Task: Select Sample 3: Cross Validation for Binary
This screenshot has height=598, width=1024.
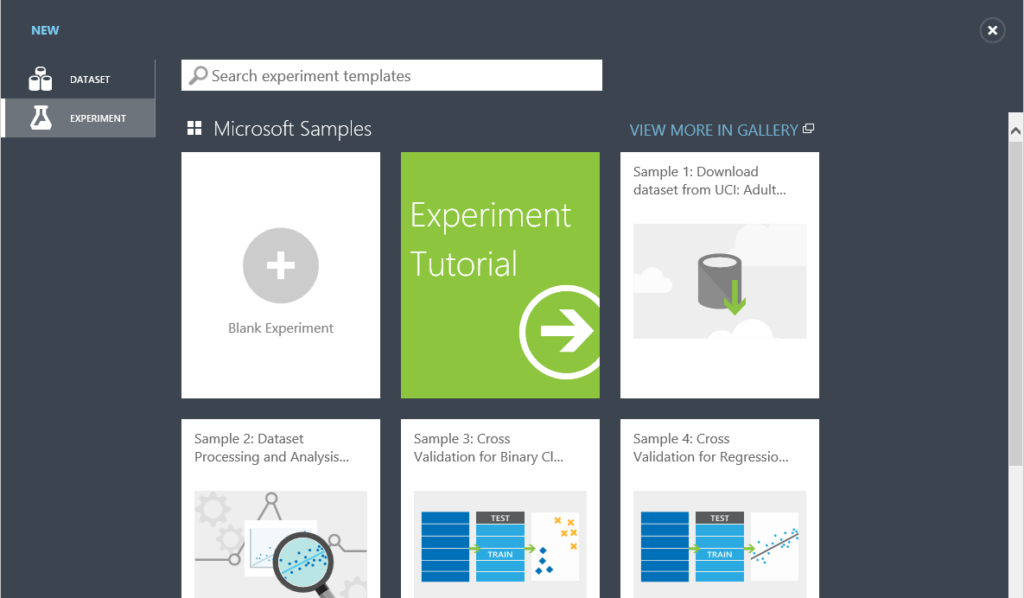Action: [500, 510]
